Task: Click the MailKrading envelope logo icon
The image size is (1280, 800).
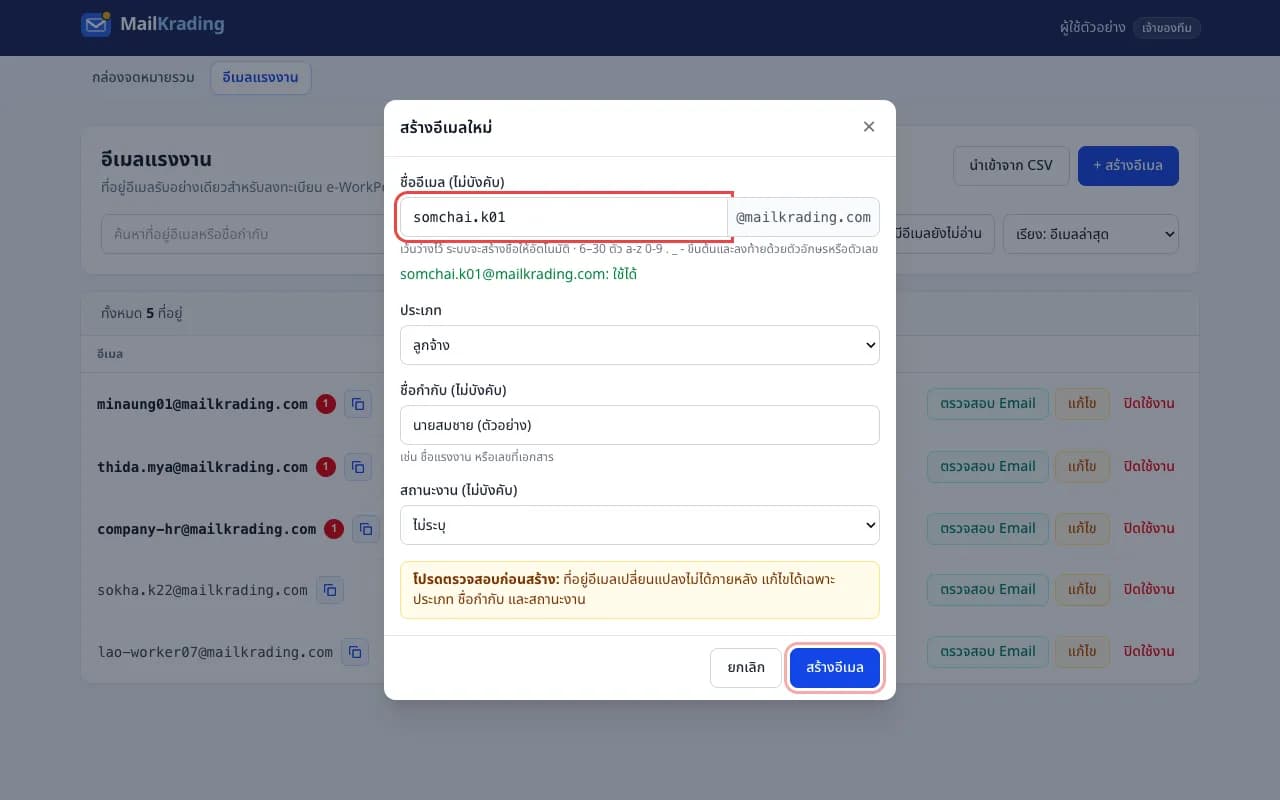Action: coord(96,24)
